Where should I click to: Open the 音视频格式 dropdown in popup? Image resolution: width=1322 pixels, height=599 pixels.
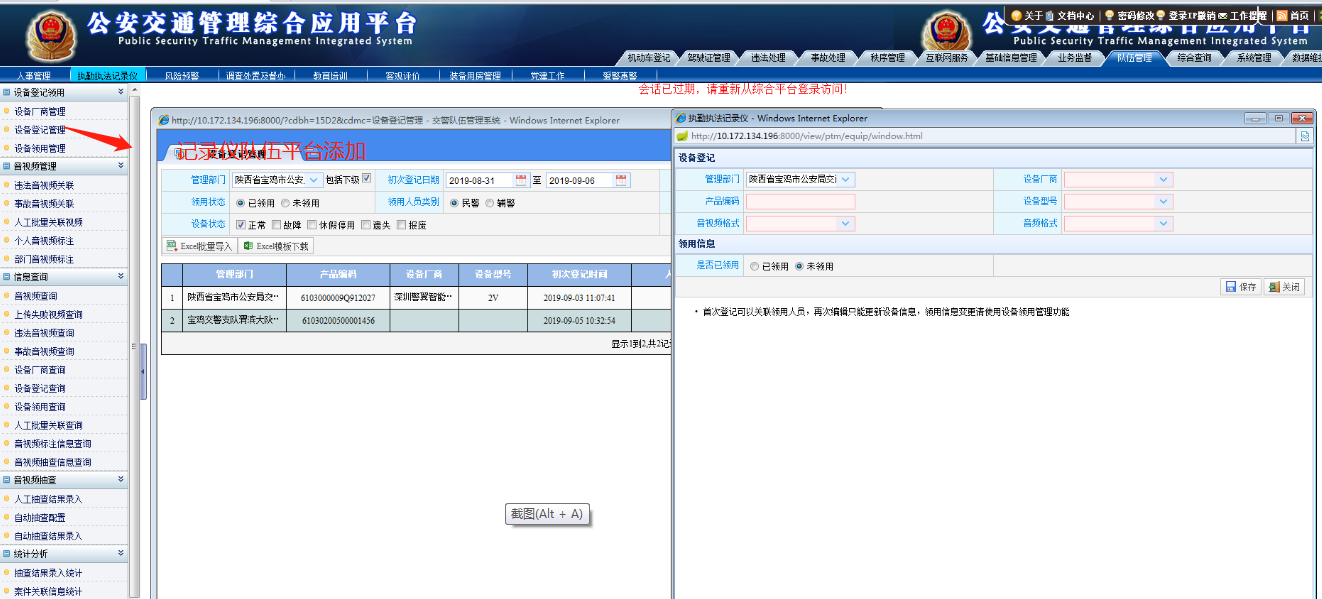(x=846, y=223)
